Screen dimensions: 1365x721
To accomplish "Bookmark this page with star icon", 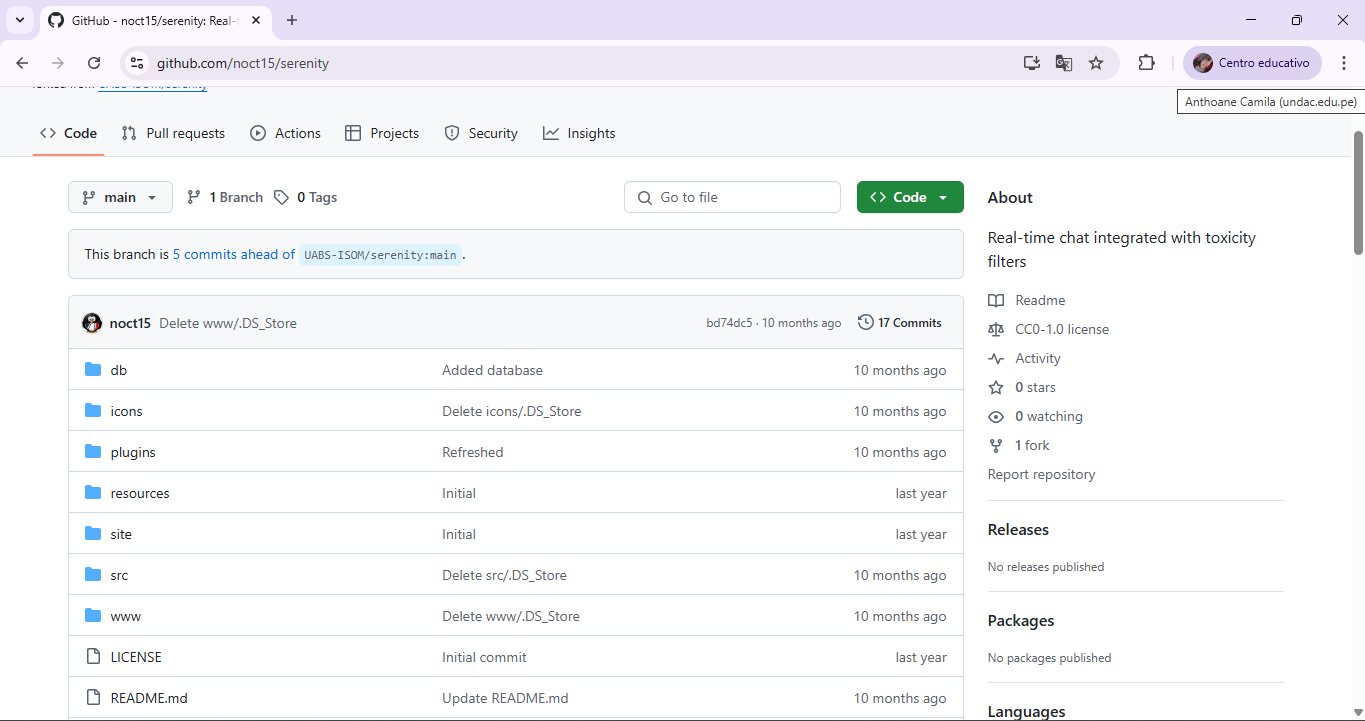I will (1096, 63).
